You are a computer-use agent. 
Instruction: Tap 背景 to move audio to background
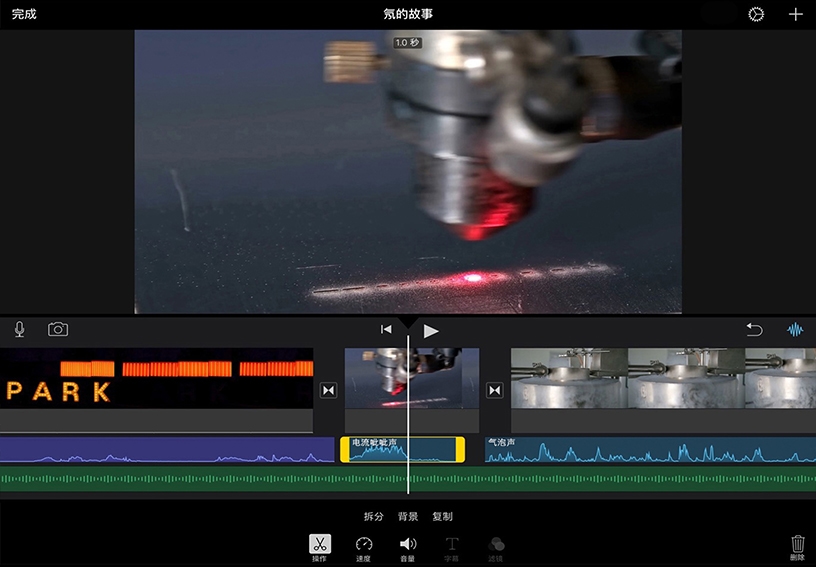(x=408, y=517)
